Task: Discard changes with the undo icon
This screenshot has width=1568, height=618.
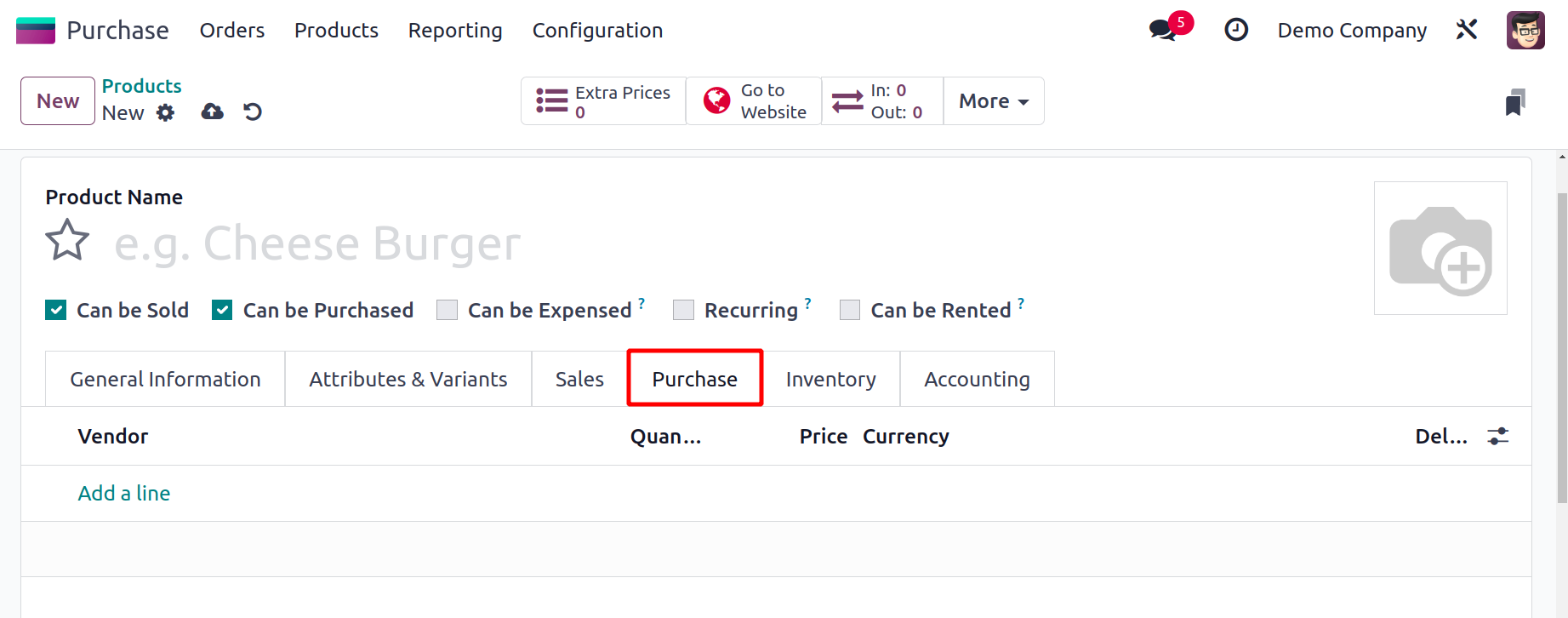Action: pyautogui.click(x=253, y=112)
